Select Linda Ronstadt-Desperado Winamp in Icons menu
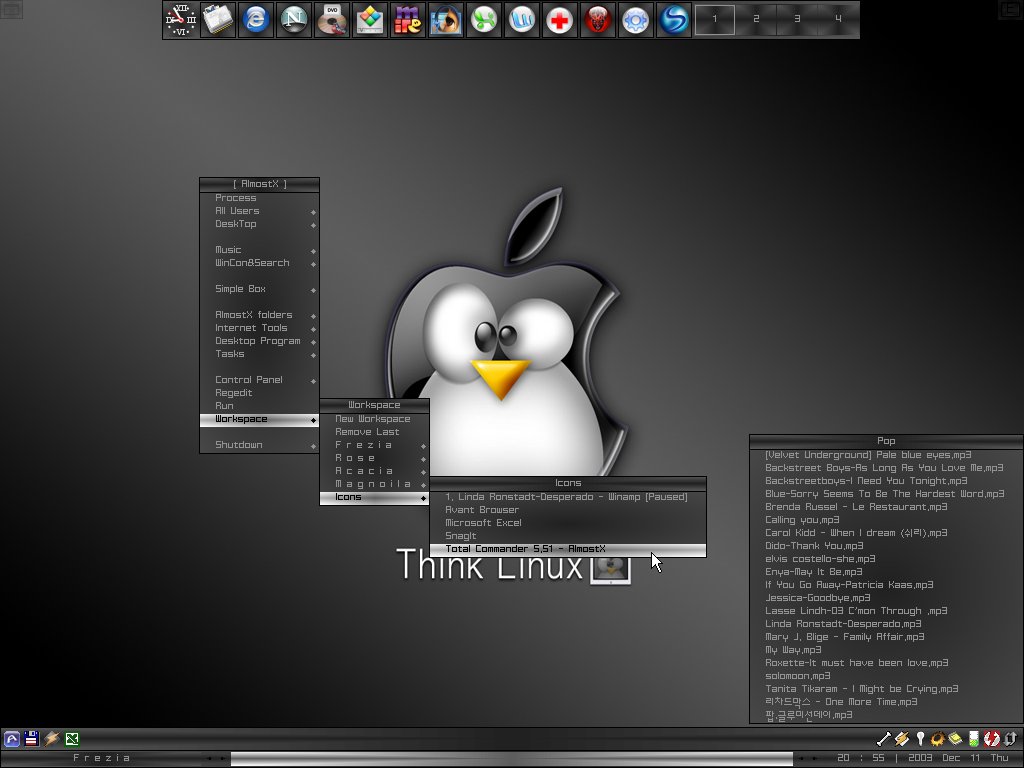The width and height of the screenshot is (1024, 768). click(568, 497)
